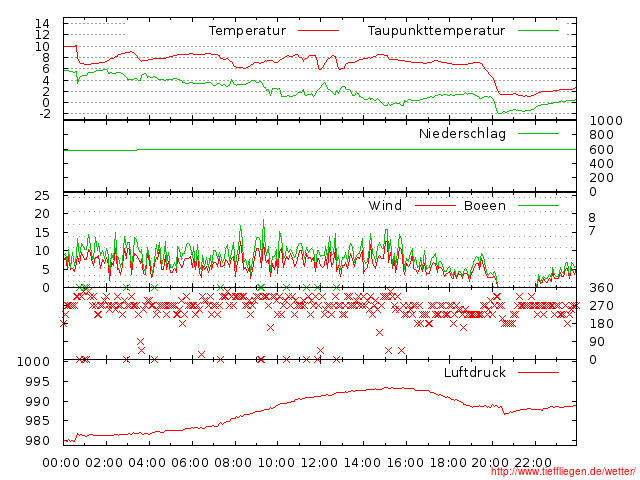Click the 800 precipitation axis value

[601, 135]
